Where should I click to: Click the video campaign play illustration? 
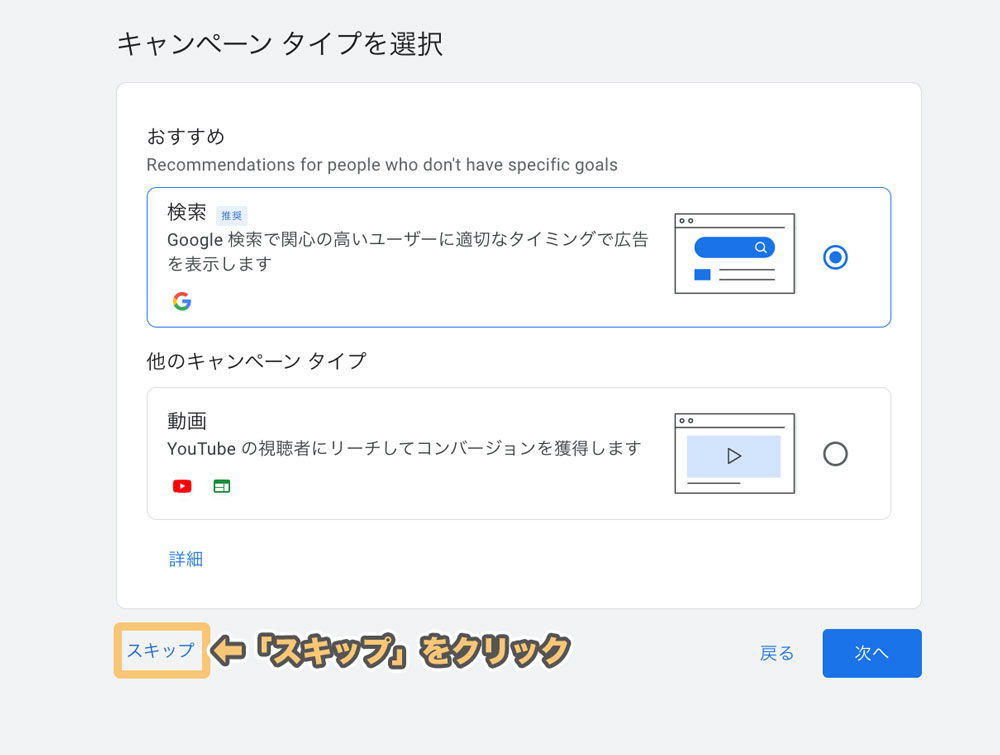pos(734,454)
